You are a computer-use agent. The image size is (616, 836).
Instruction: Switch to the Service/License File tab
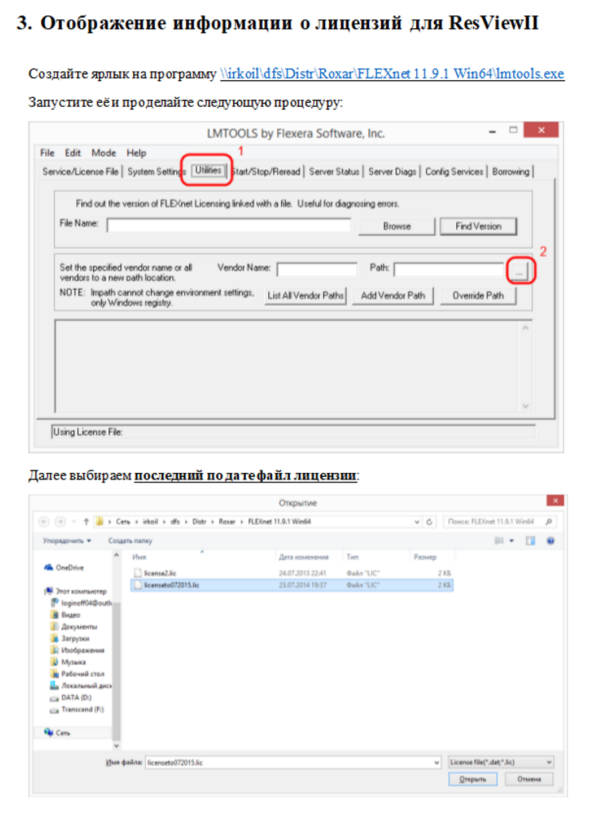pyautogui.click(x=81, y=172)
